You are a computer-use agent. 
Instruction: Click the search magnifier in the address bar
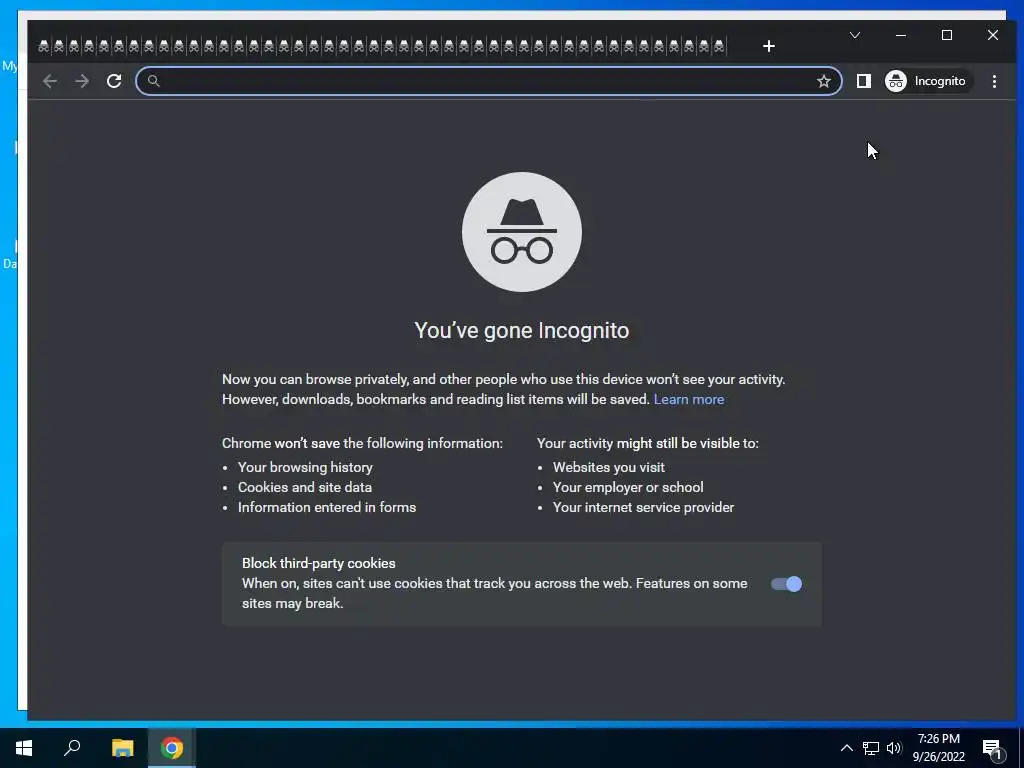point(153,81)
